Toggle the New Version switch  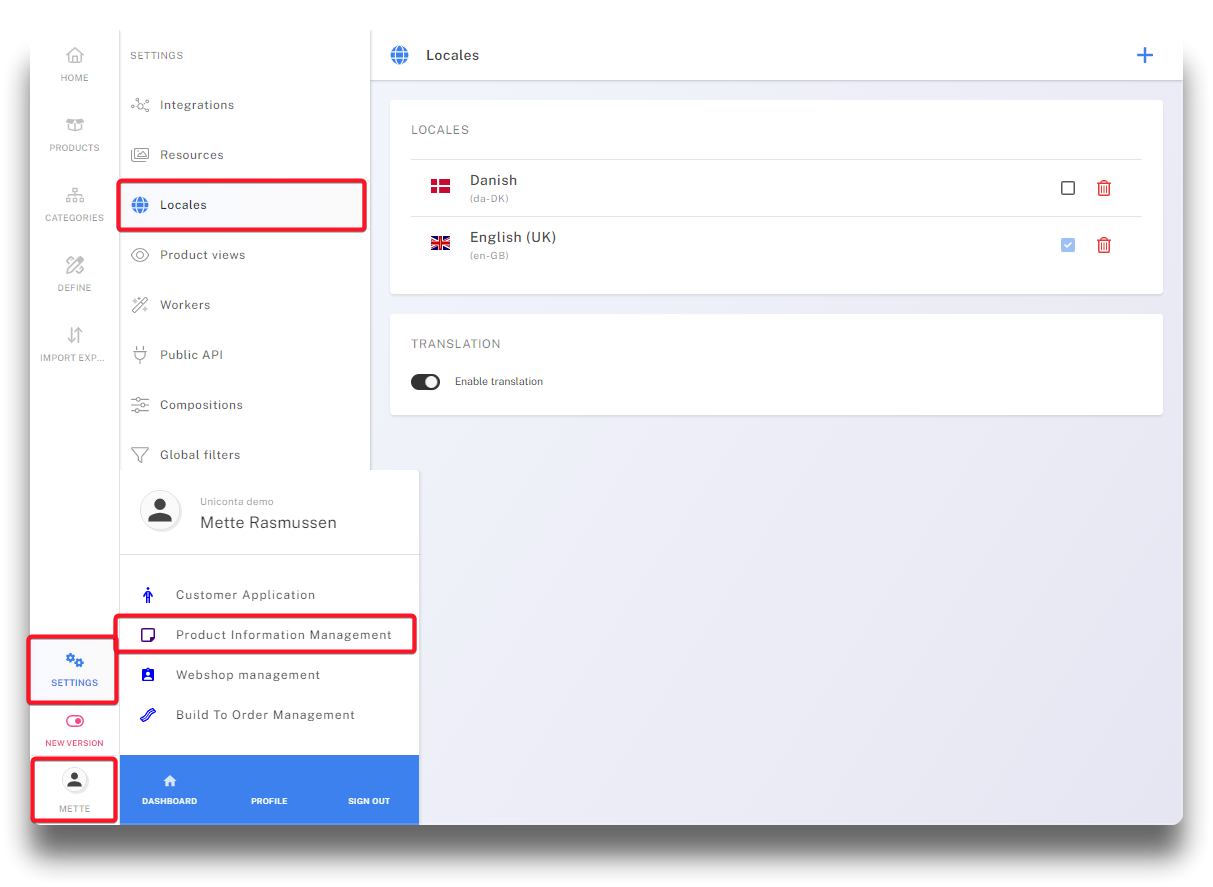pyautogui.click(x=75, y=721)
